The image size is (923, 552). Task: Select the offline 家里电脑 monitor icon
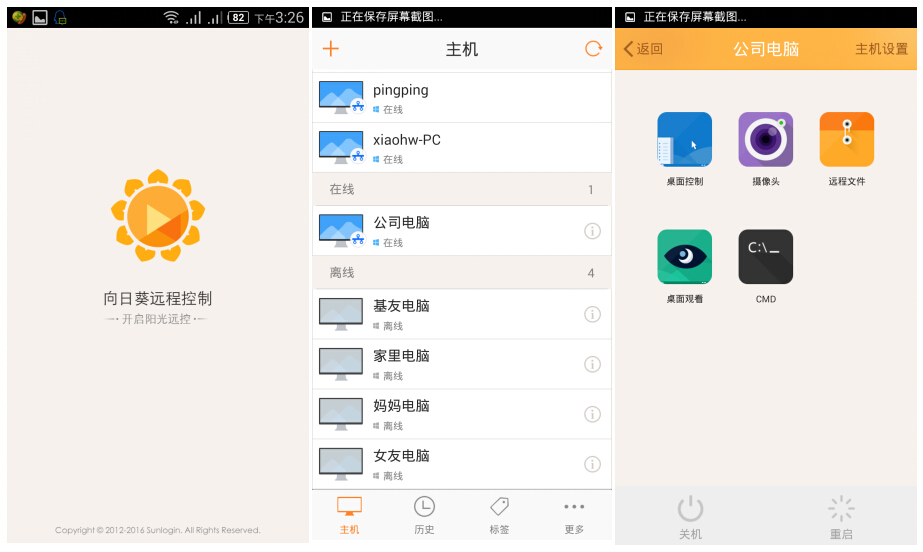pos(341,364)
